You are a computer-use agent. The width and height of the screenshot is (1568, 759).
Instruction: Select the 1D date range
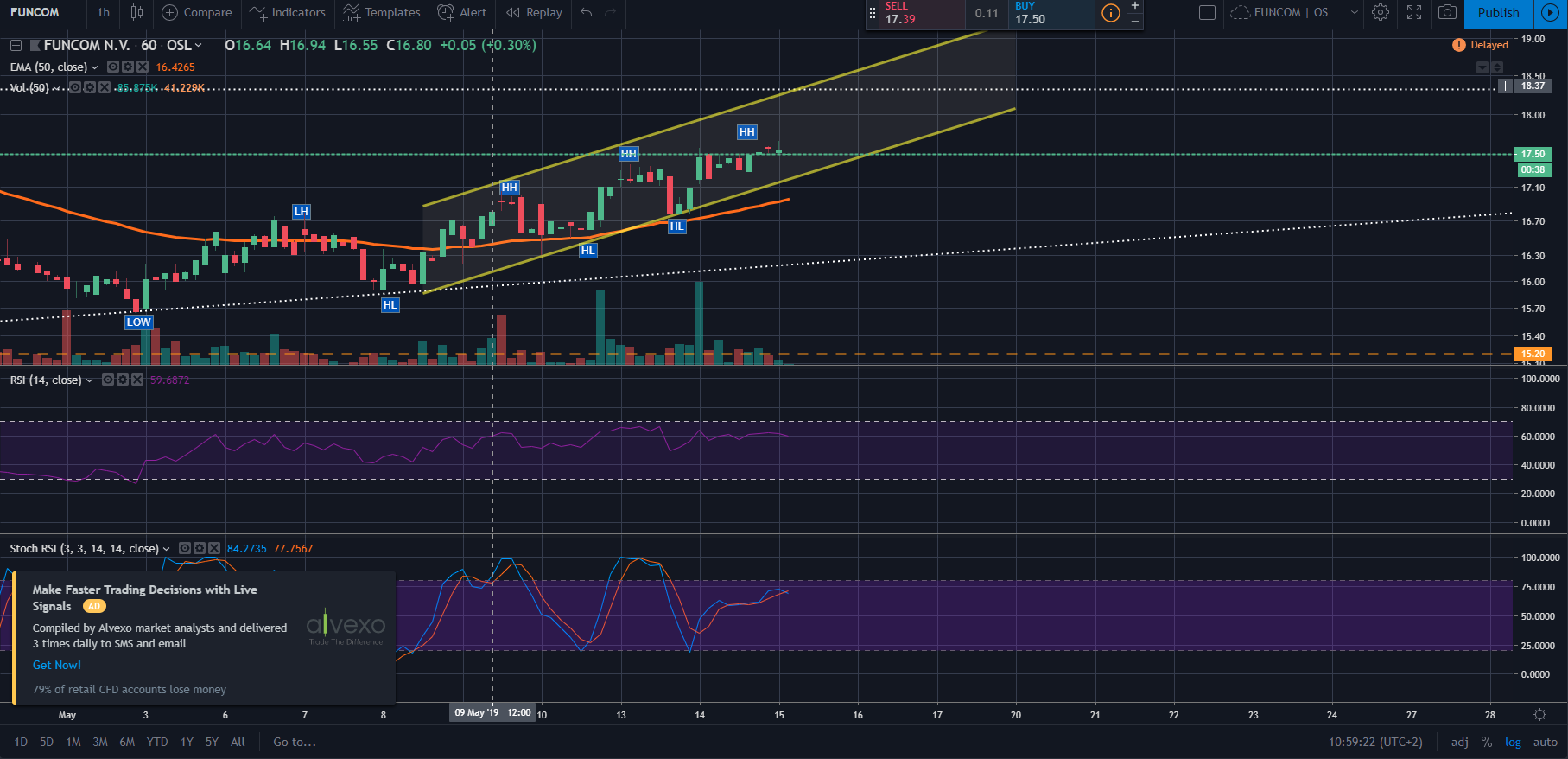[21, 742]
